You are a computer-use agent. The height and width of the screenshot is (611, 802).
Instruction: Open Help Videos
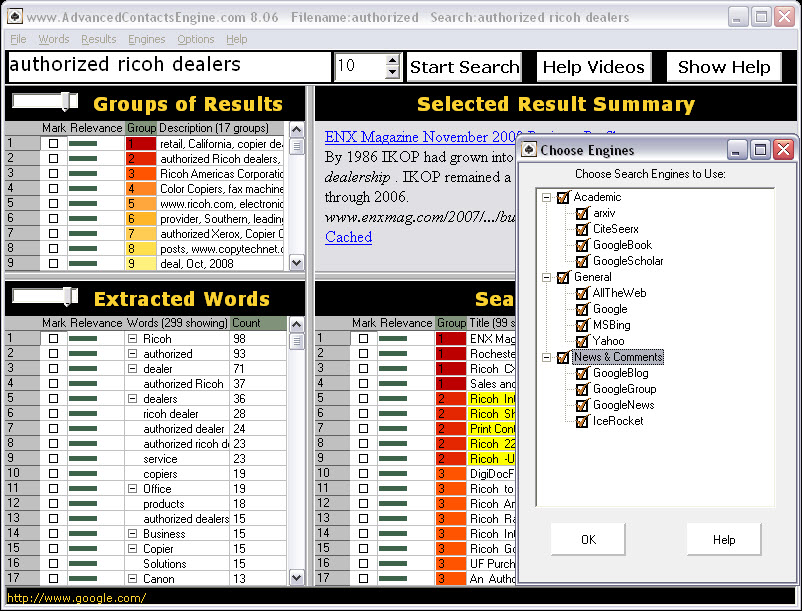[594, 67]
